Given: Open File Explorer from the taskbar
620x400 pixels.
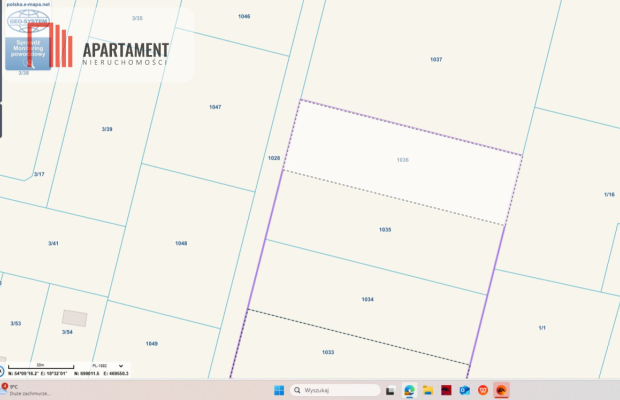Looking at the screenshot, I should (427, 390).
